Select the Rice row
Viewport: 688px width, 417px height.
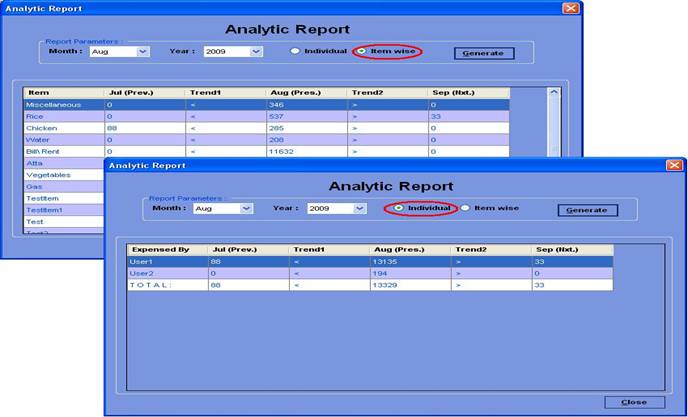click(267, 117)
